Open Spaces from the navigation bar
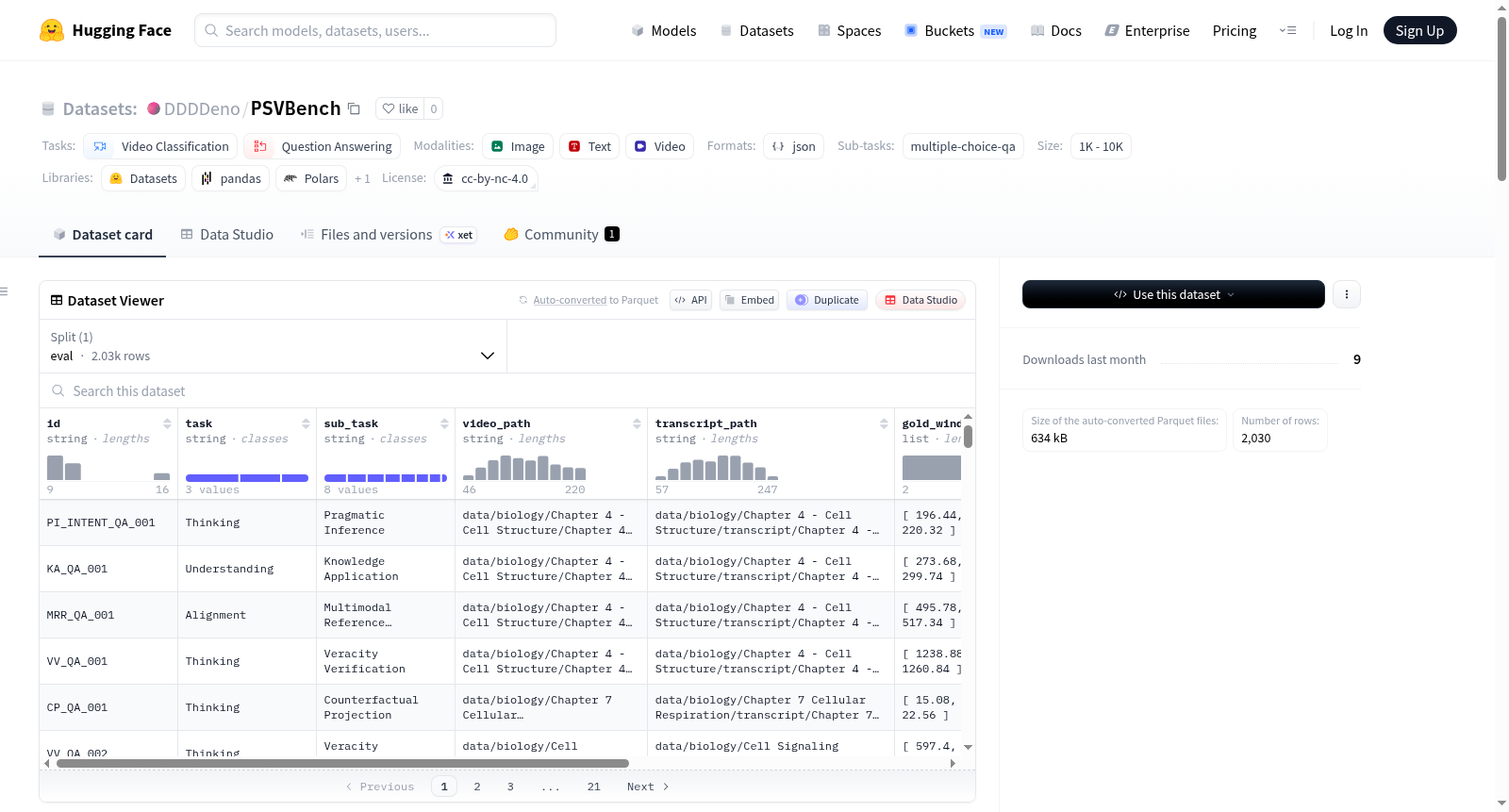 (x=850, y=30)
